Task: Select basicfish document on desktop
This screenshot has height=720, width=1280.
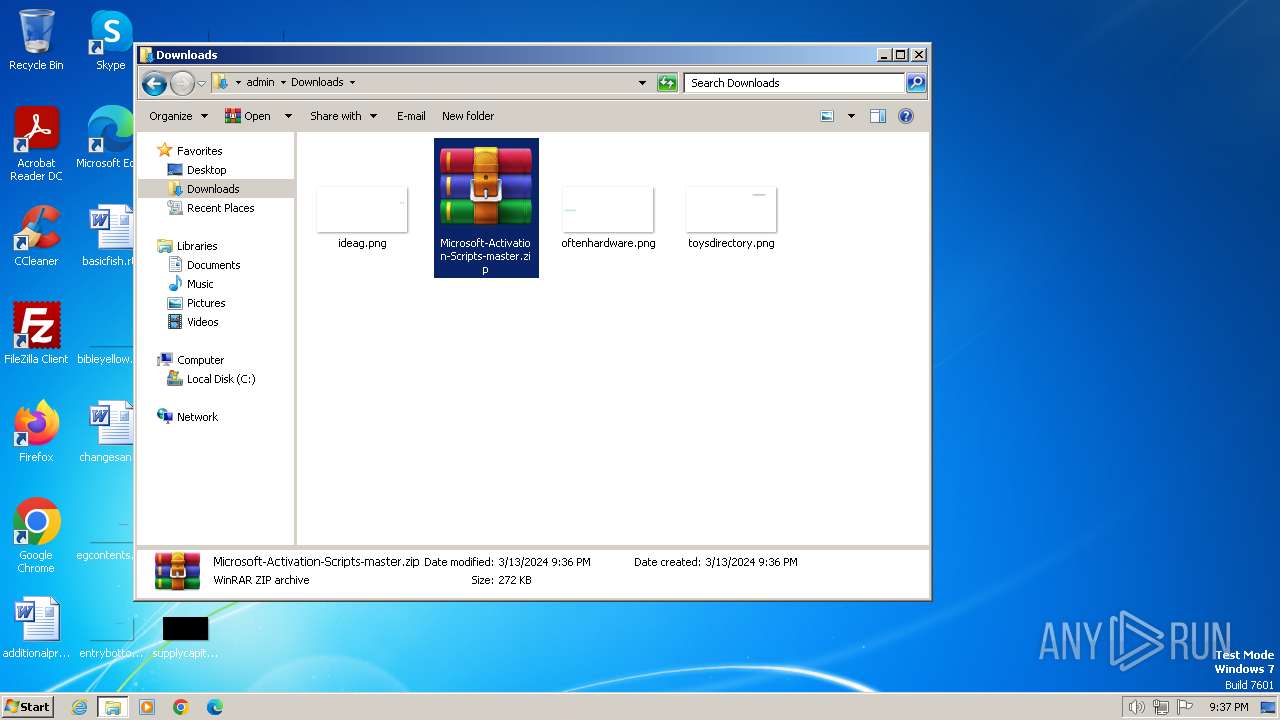Action: (108, 235)
